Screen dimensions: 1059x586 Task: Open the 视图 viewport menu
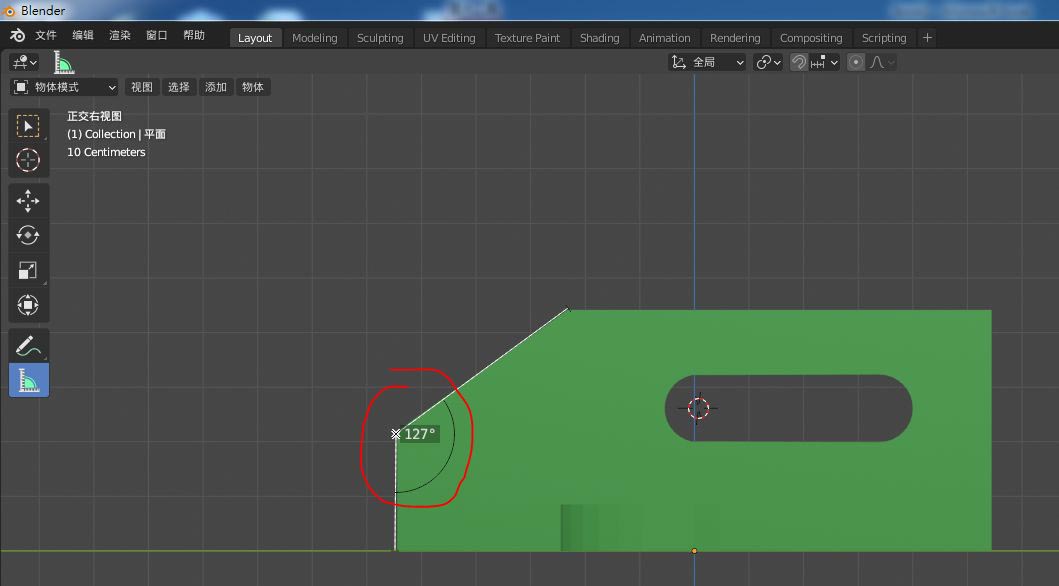pos(142,87)
